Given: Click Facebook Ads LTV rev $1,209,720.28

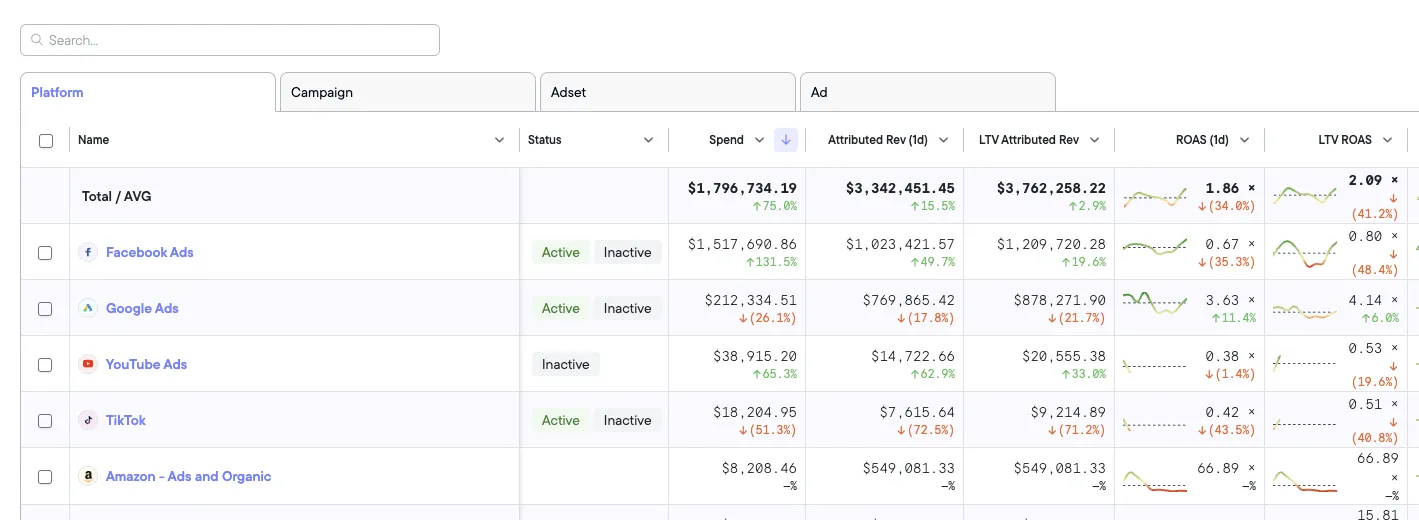Looking at the screenshot, I should (1051, 244).
